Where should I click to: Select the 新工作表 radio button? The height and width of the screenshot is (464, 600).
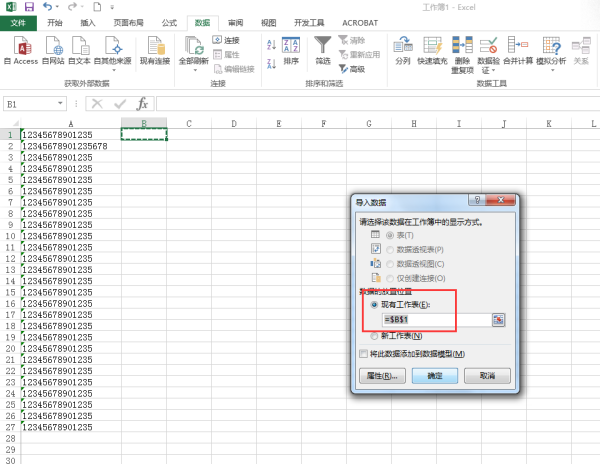(x=375, y=336)
